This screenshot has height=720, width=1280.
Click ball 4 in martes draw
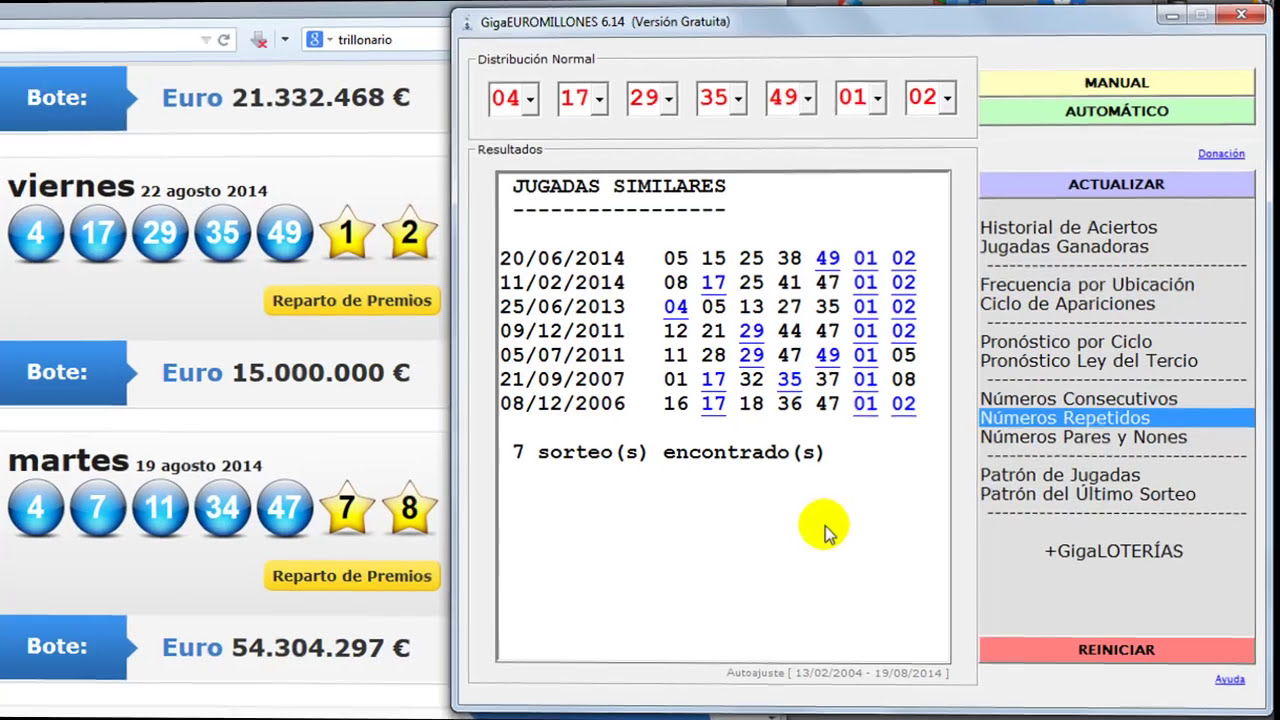point(36,508)
